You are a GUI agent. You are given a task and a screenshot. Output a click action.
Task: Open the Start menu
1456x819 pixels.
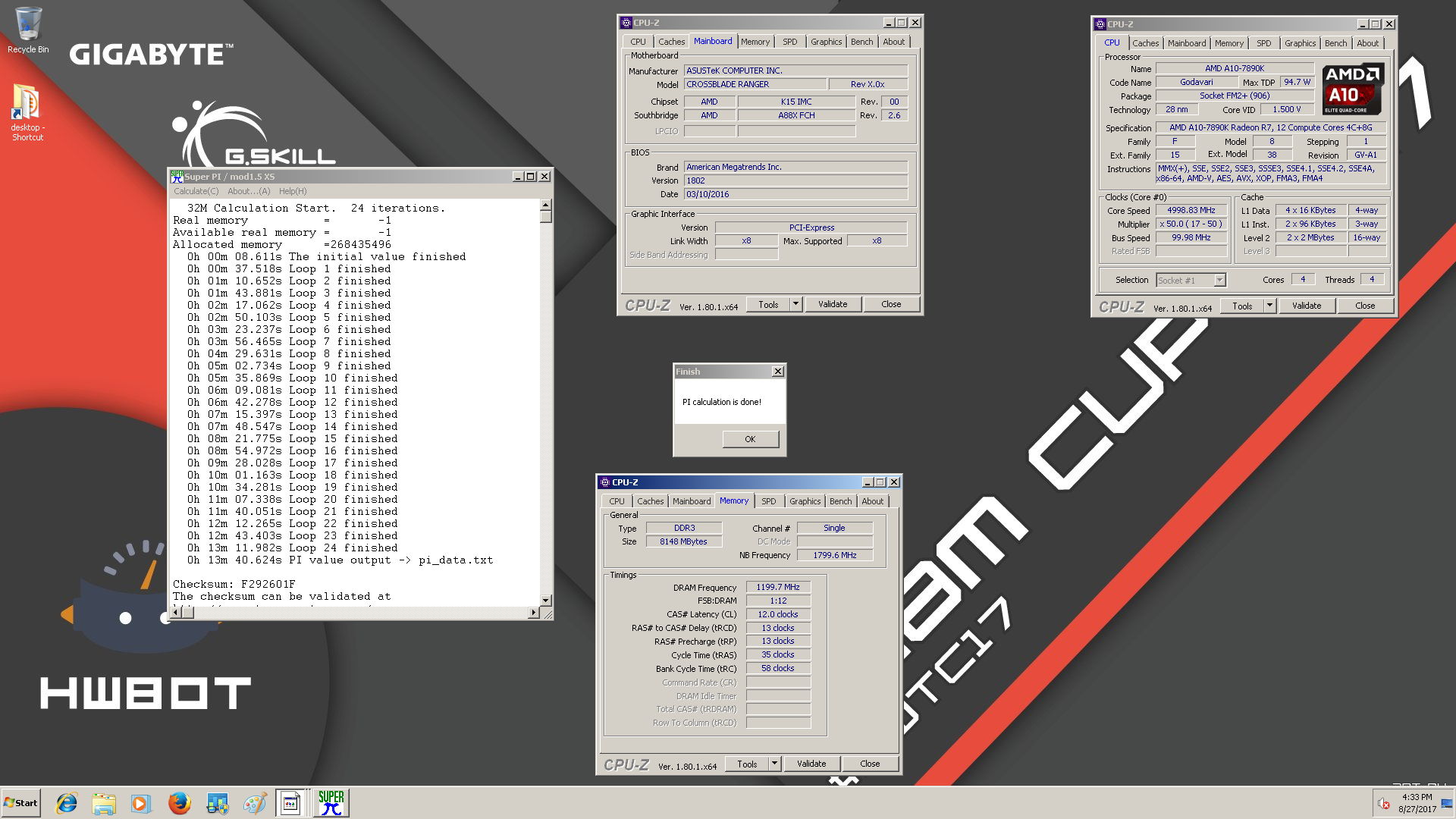tap(20, 803)
